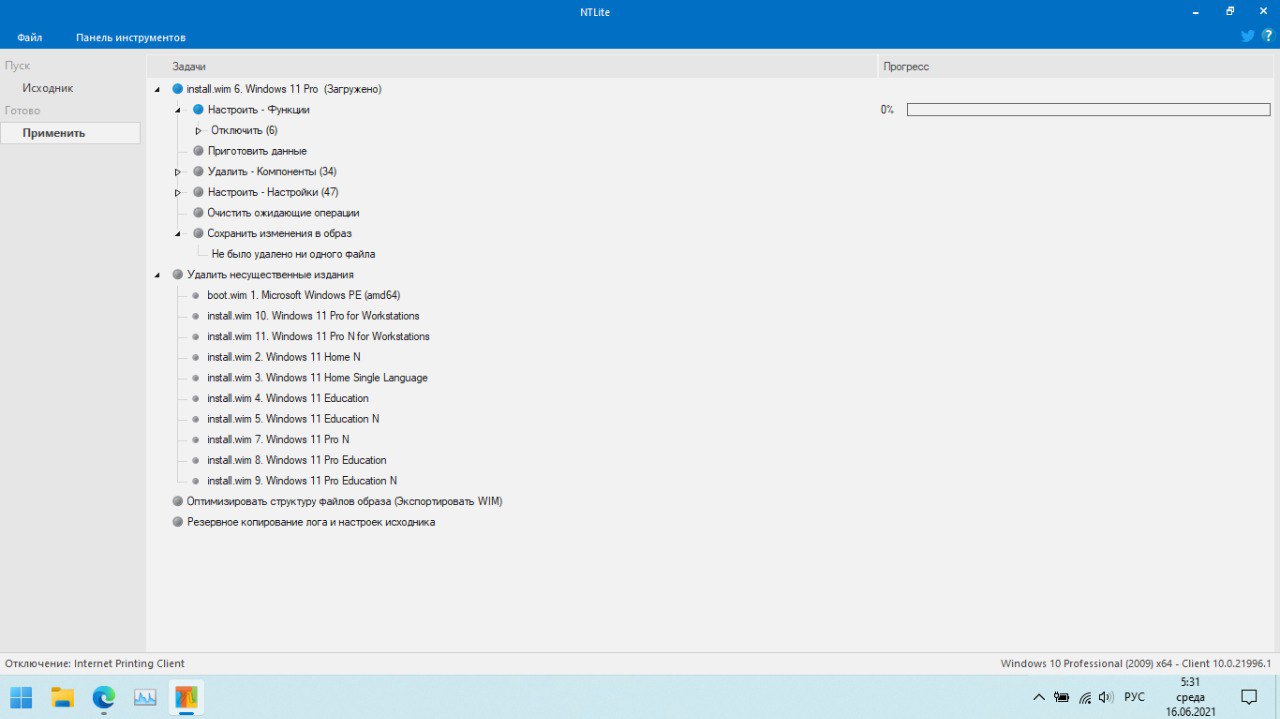The width and height of the screenshot is (1280, 719).
Task: Expand the Удалить - Компоненты (34) node
Action: [x=178, y=172]
